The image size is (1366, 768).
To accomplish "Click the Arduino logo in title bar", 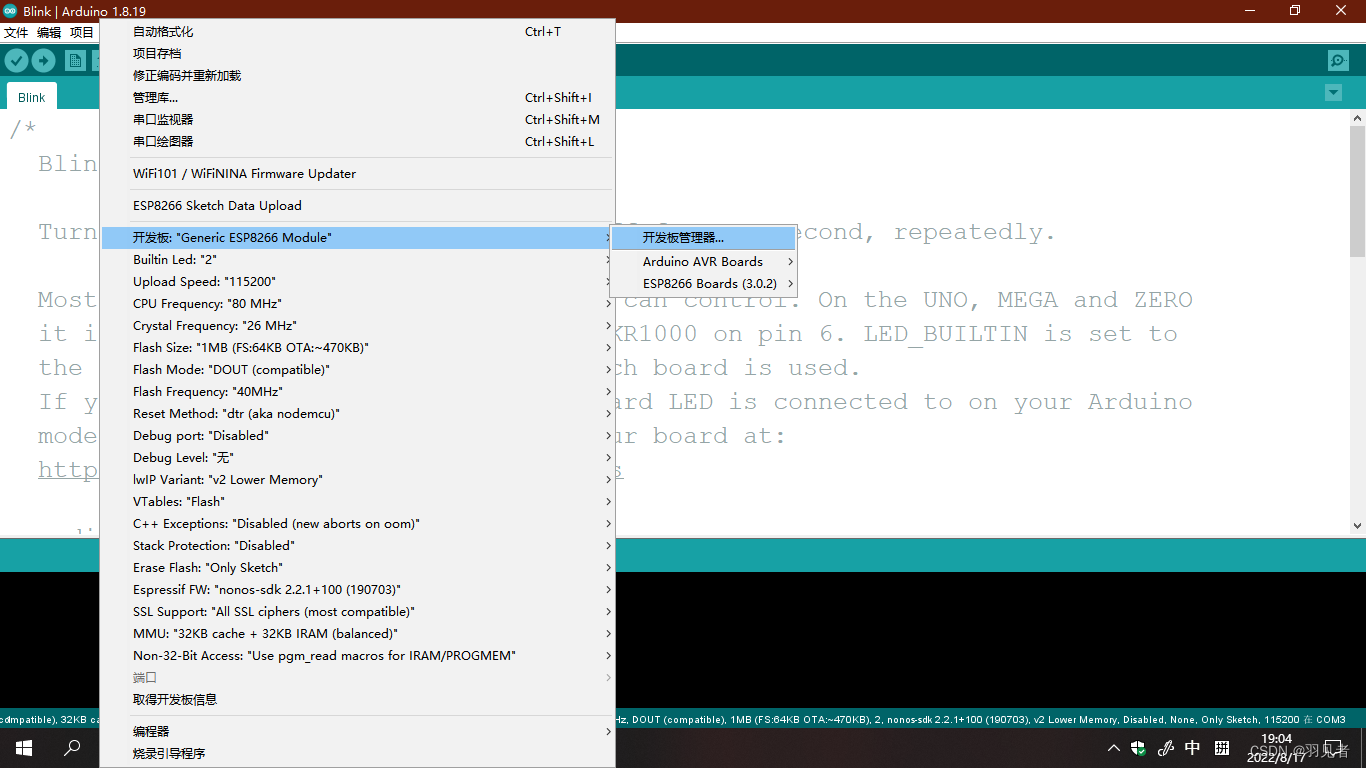I will click(x=11, y=11).
